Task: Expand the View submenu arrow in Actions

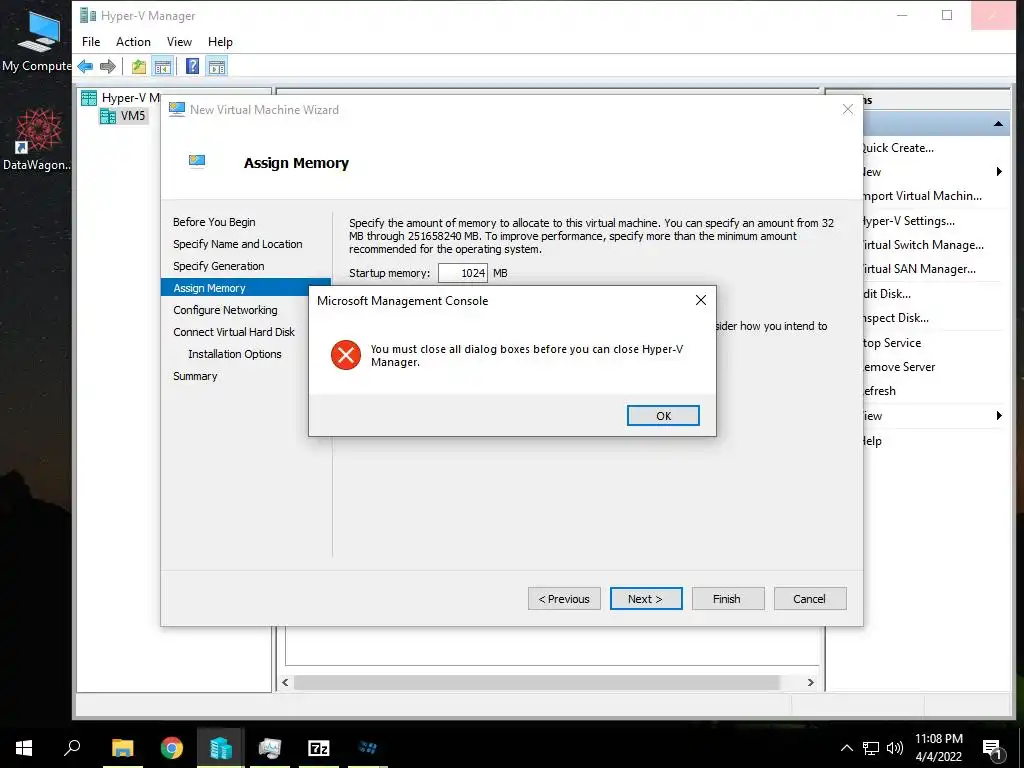Action: point(999,416)
